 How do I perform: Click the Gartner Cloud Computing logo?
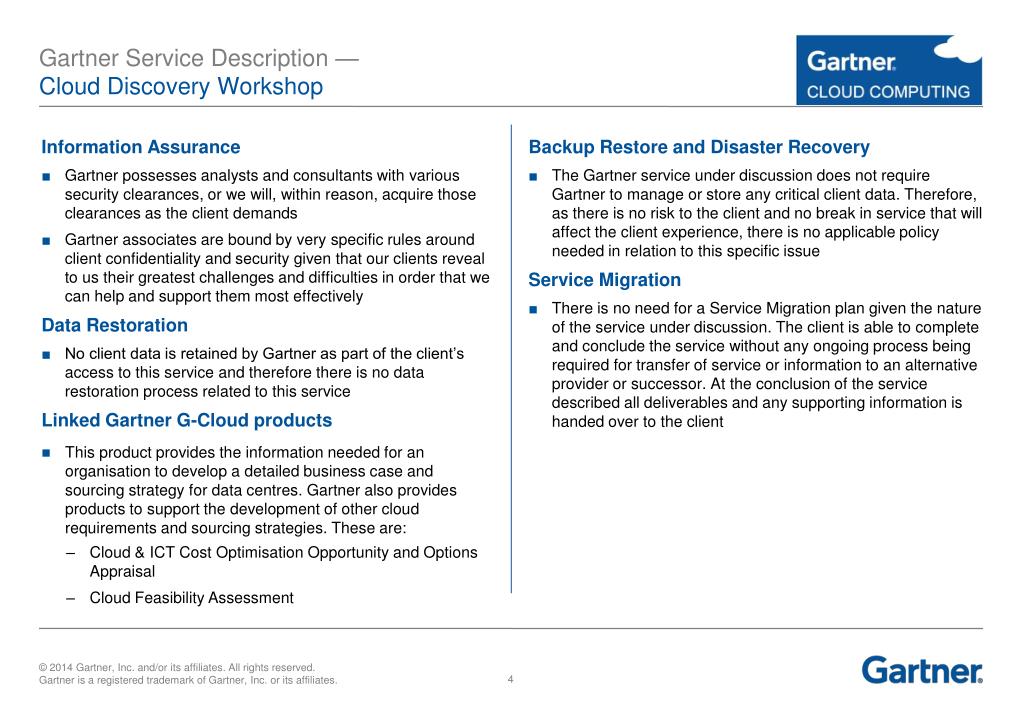[x=889, y=70]
